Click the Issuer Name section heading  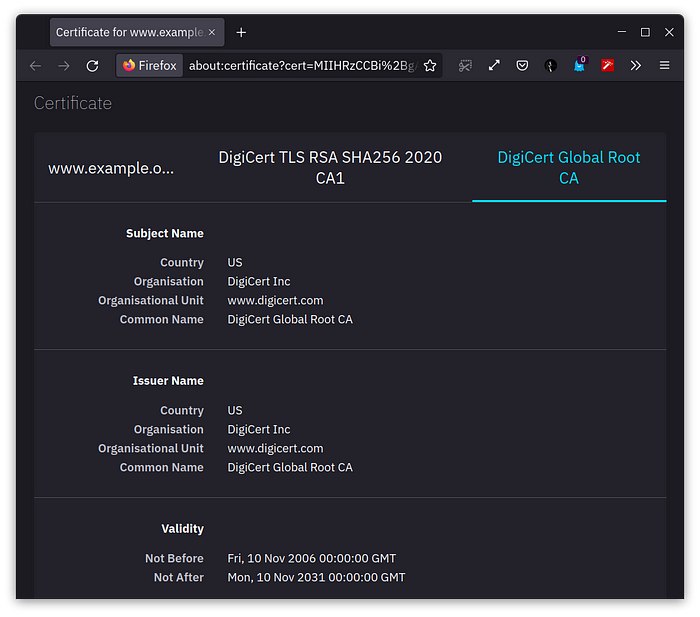[x=168, y=381]
